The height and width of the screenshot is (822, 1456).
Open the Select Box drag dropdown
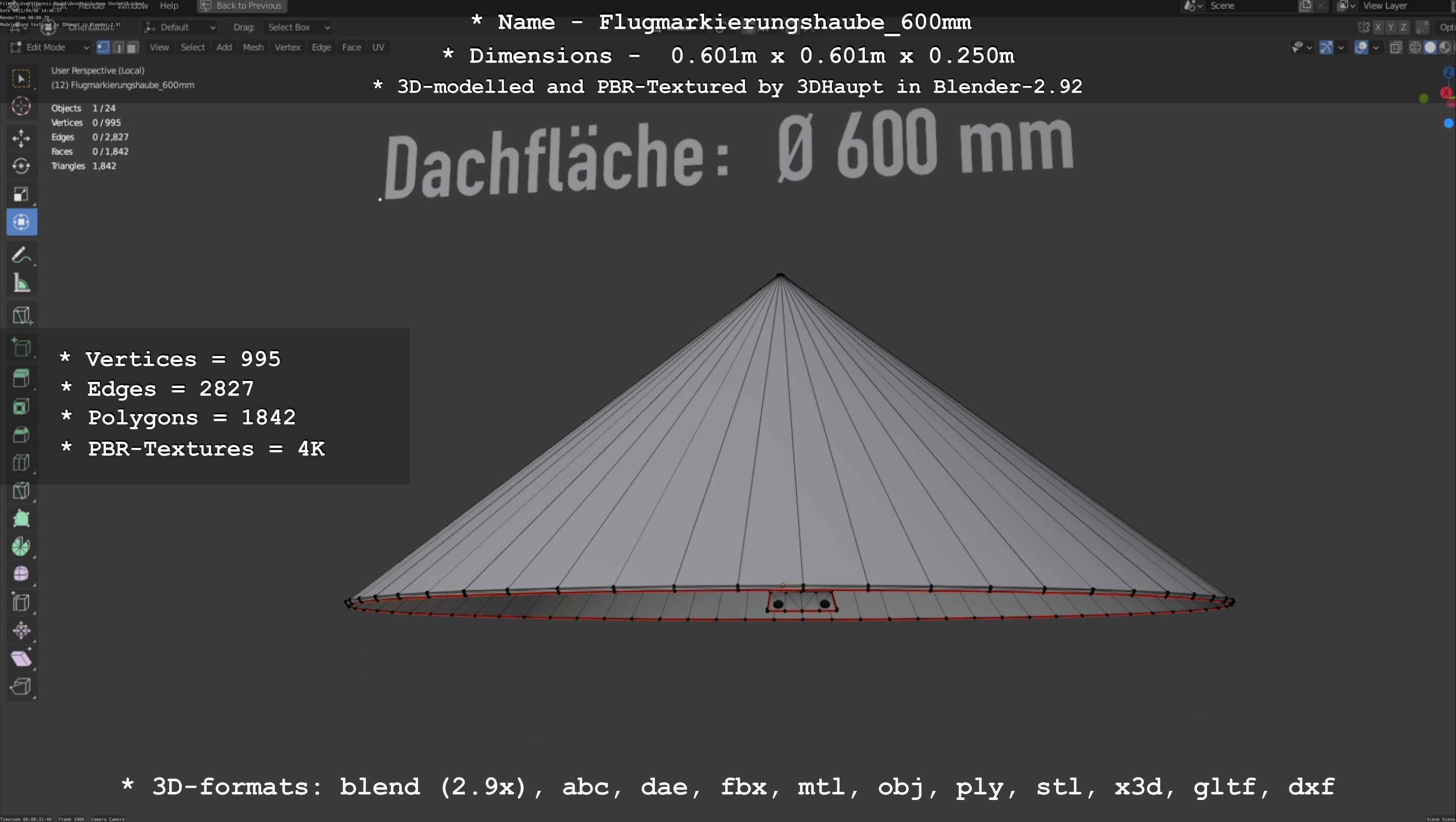[297, 27]
